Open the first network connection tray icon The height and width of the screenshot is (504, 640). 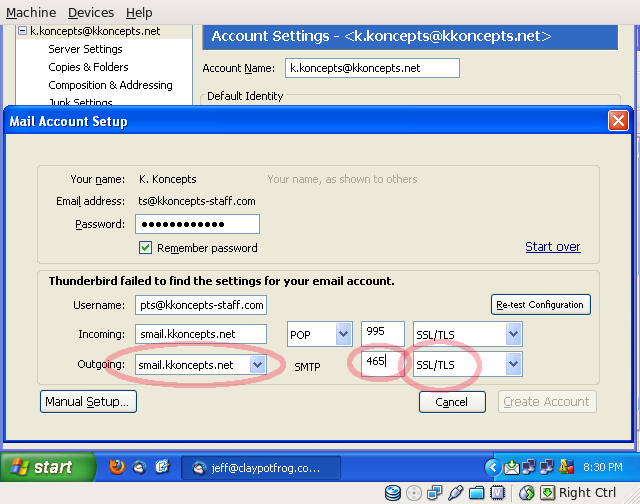[529, 467]
